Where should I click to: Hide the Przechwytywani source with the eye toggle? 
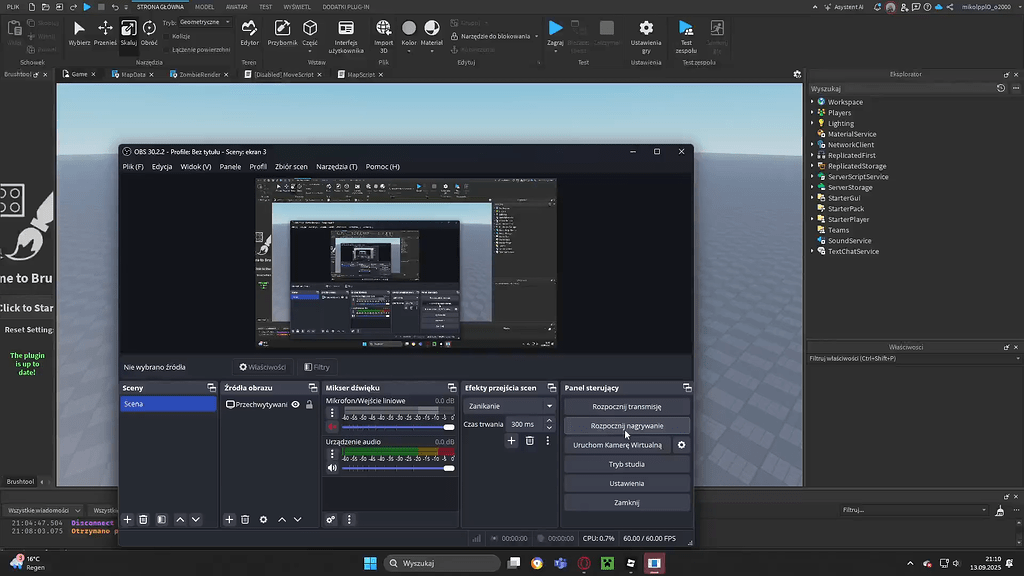(x=293, y=404)
